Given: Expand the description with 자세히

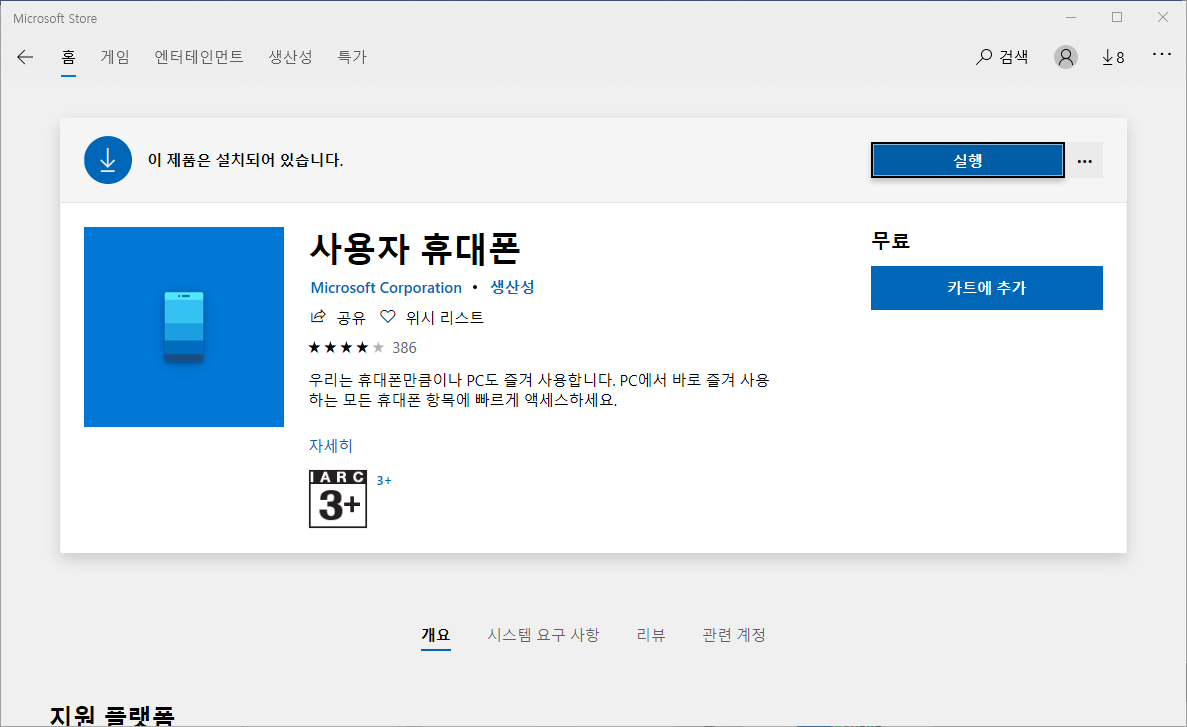Looking at the screenshot, I should point(331,445).
